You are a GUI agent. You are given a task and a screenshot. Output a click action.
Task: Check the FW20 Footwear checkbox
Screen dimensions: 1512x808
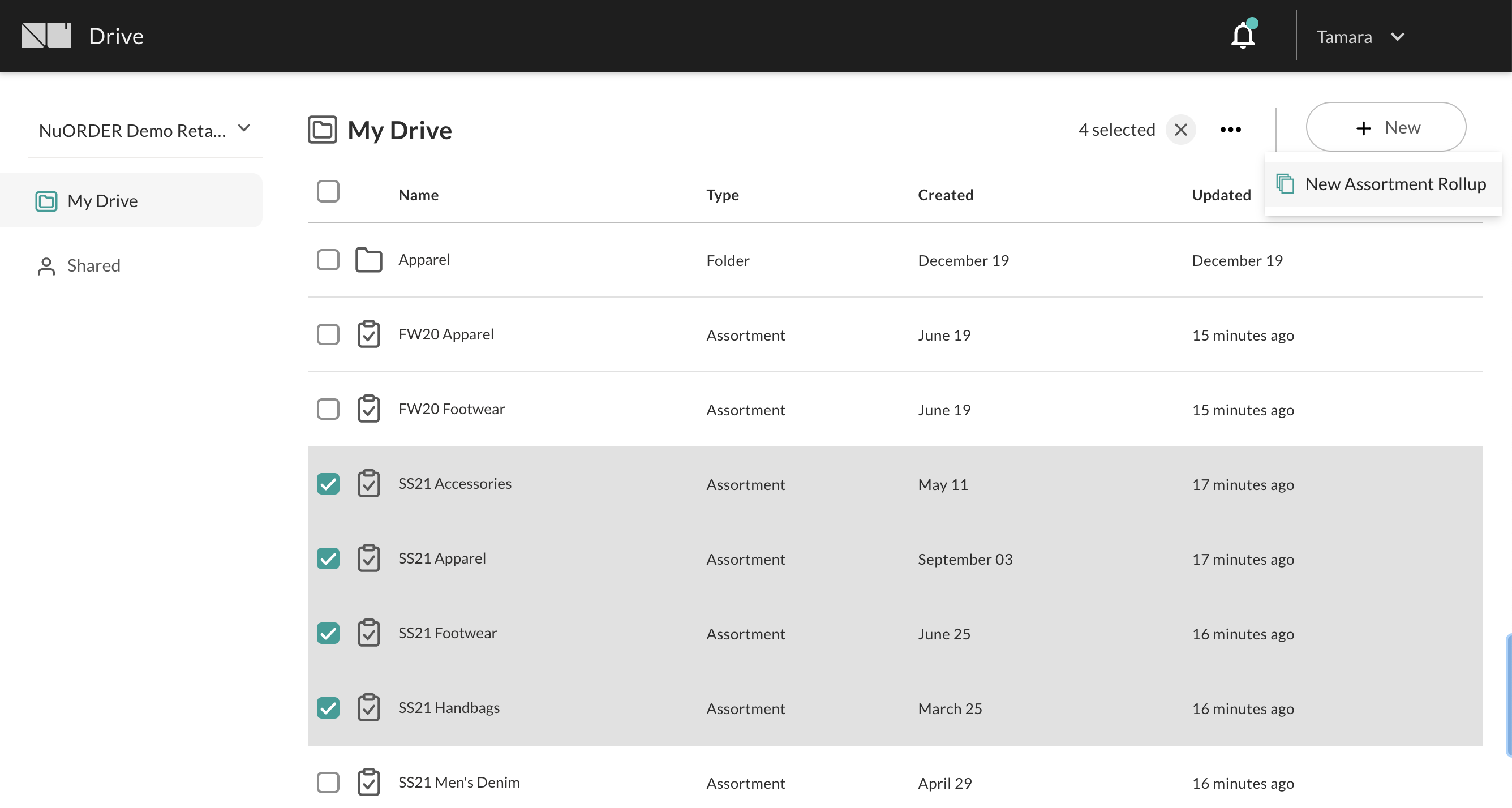coord(328,409)
